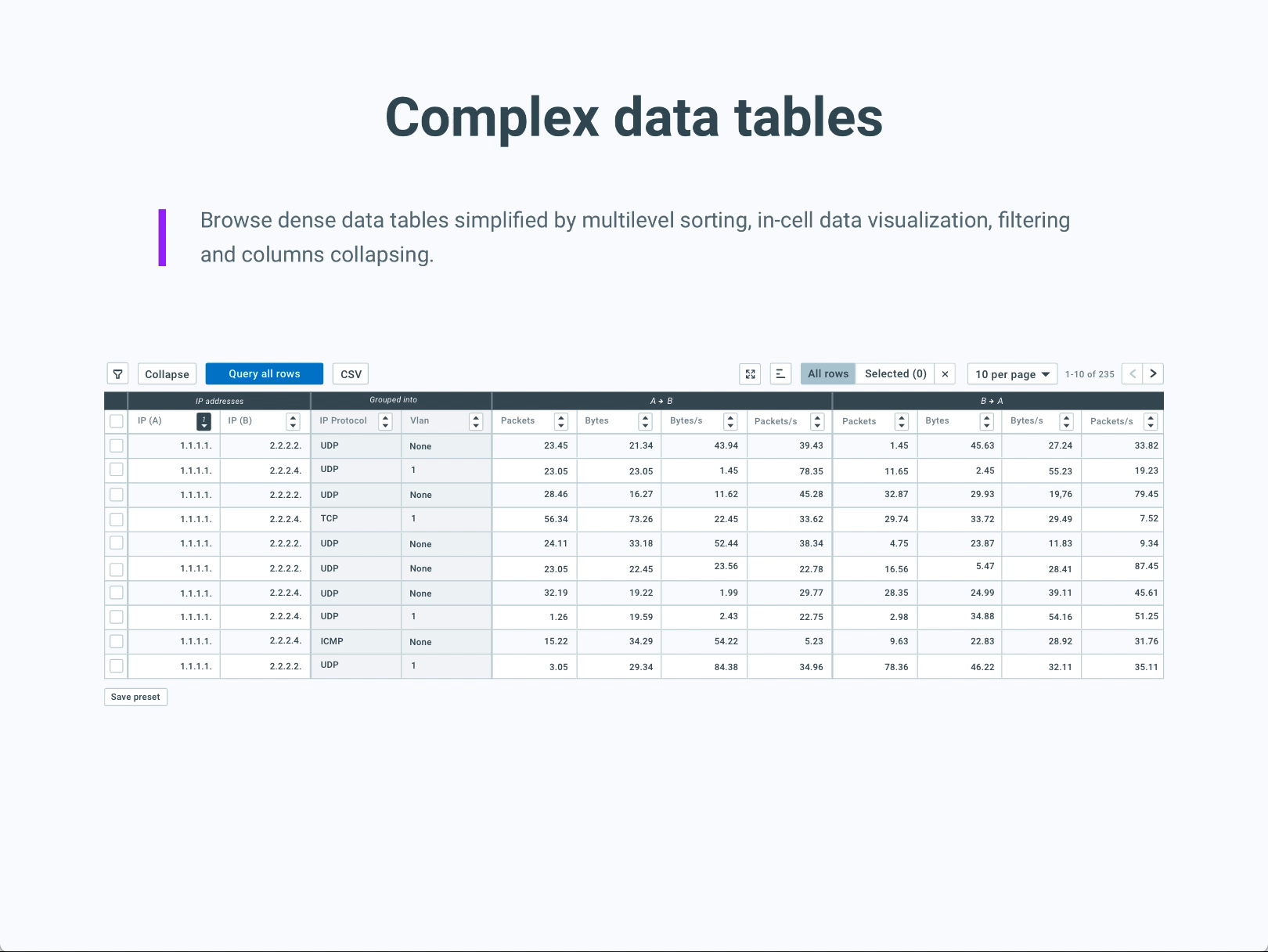Viewport: 1268px width, 952px height.
Task: Sort by the IP Protocol column arrows
Action: pyautogui.click(x=385, y=421)
